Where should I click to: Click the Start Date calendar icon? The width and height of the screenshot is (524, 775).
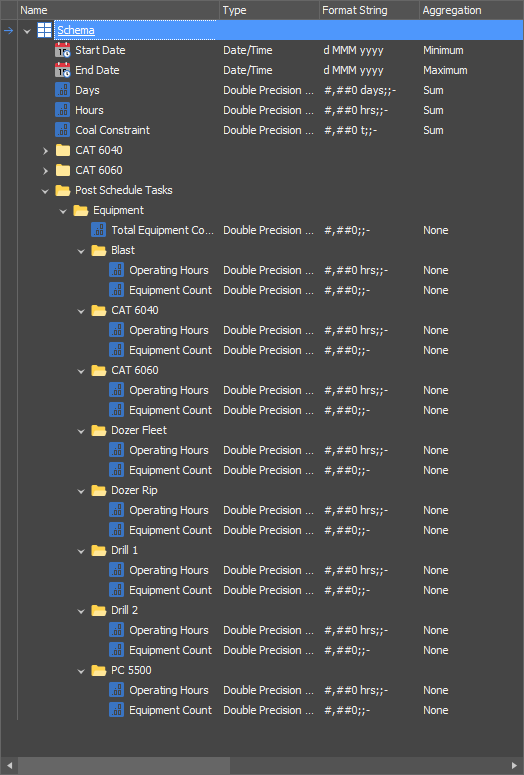click(63, 50)
